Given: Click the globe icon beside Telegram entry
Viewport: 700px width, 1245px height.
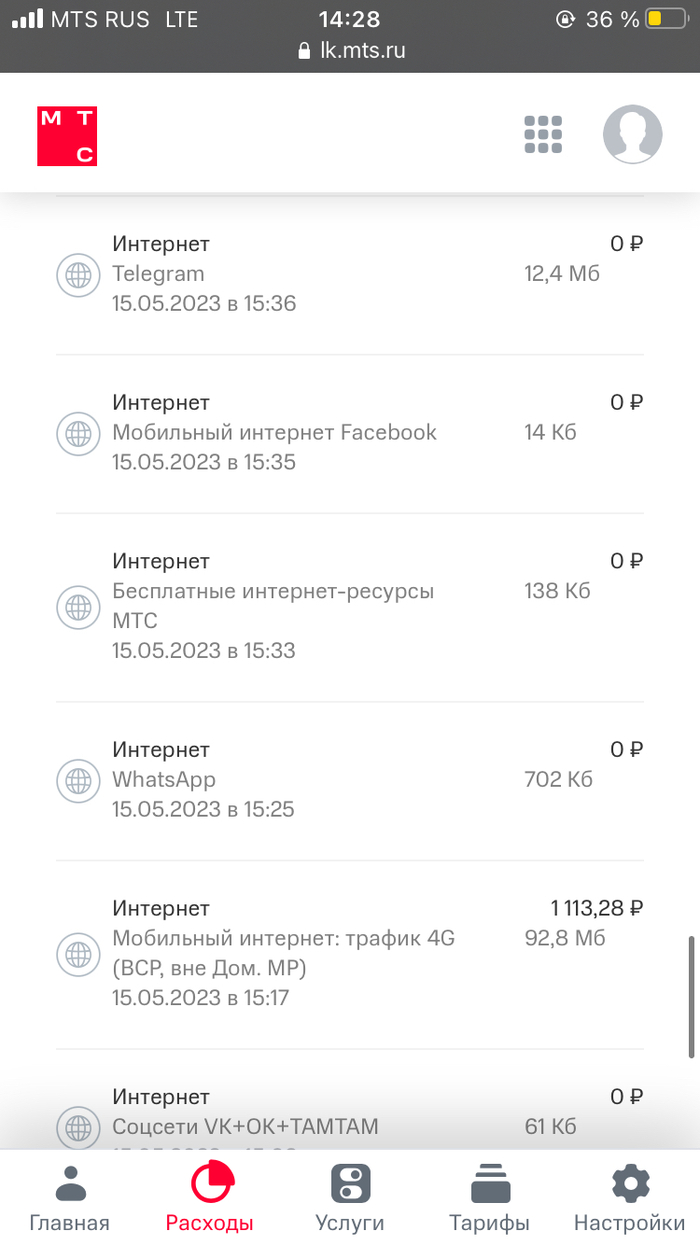Looking at the screenshot, I should coord(77,274).
